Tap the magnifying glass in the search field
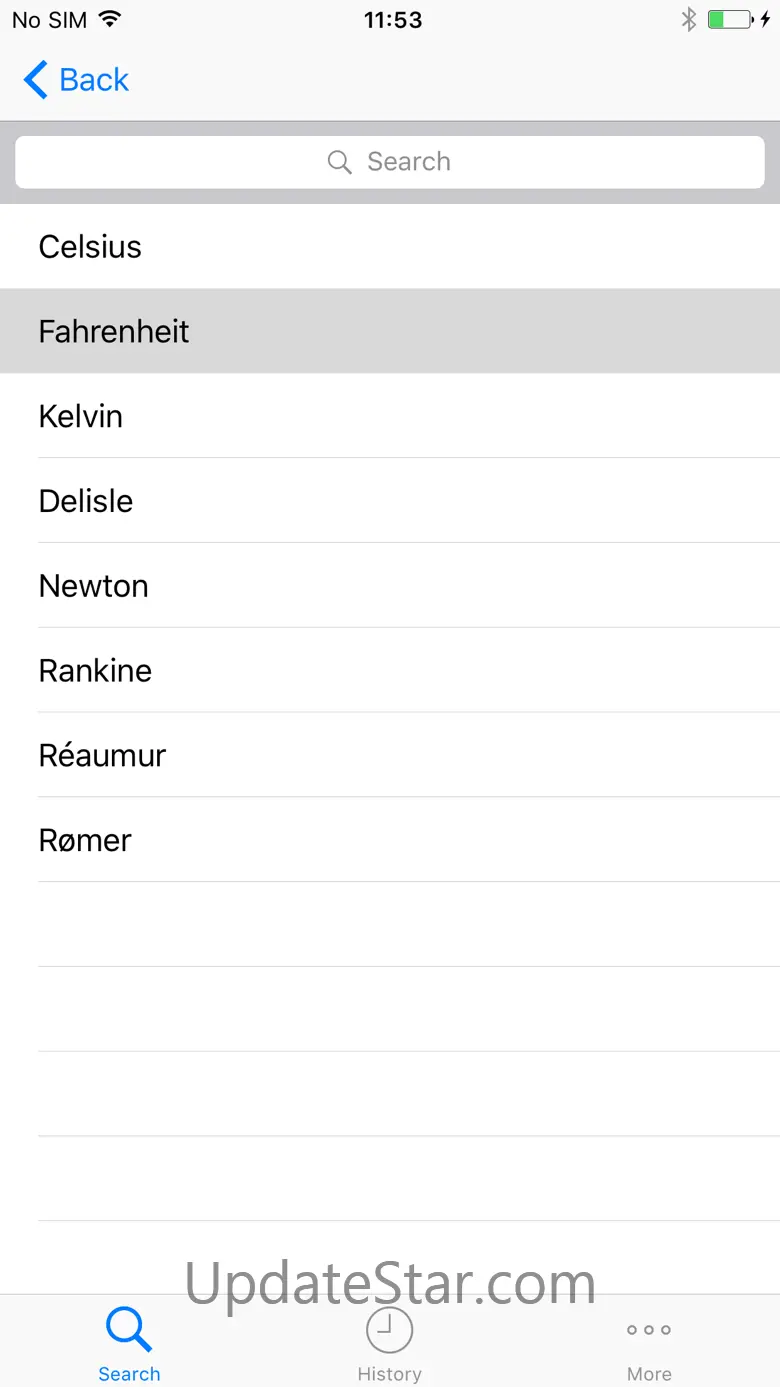The width and height of the screenshot is (780, 1387). (340, 162)
